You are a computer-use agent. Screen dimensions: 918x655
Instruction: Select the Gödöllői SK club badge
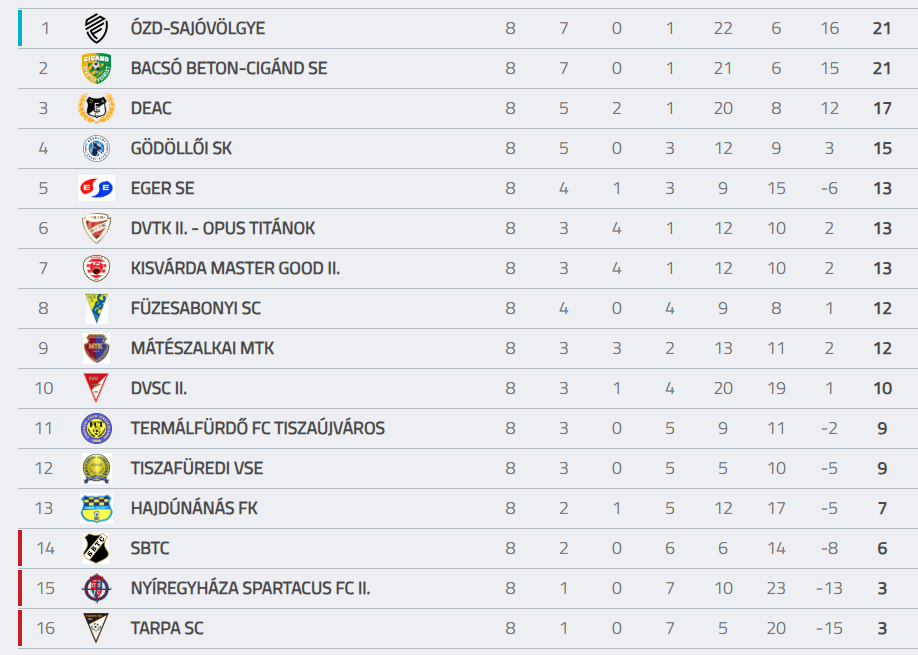pyautogui.click(x=96, y=148)
